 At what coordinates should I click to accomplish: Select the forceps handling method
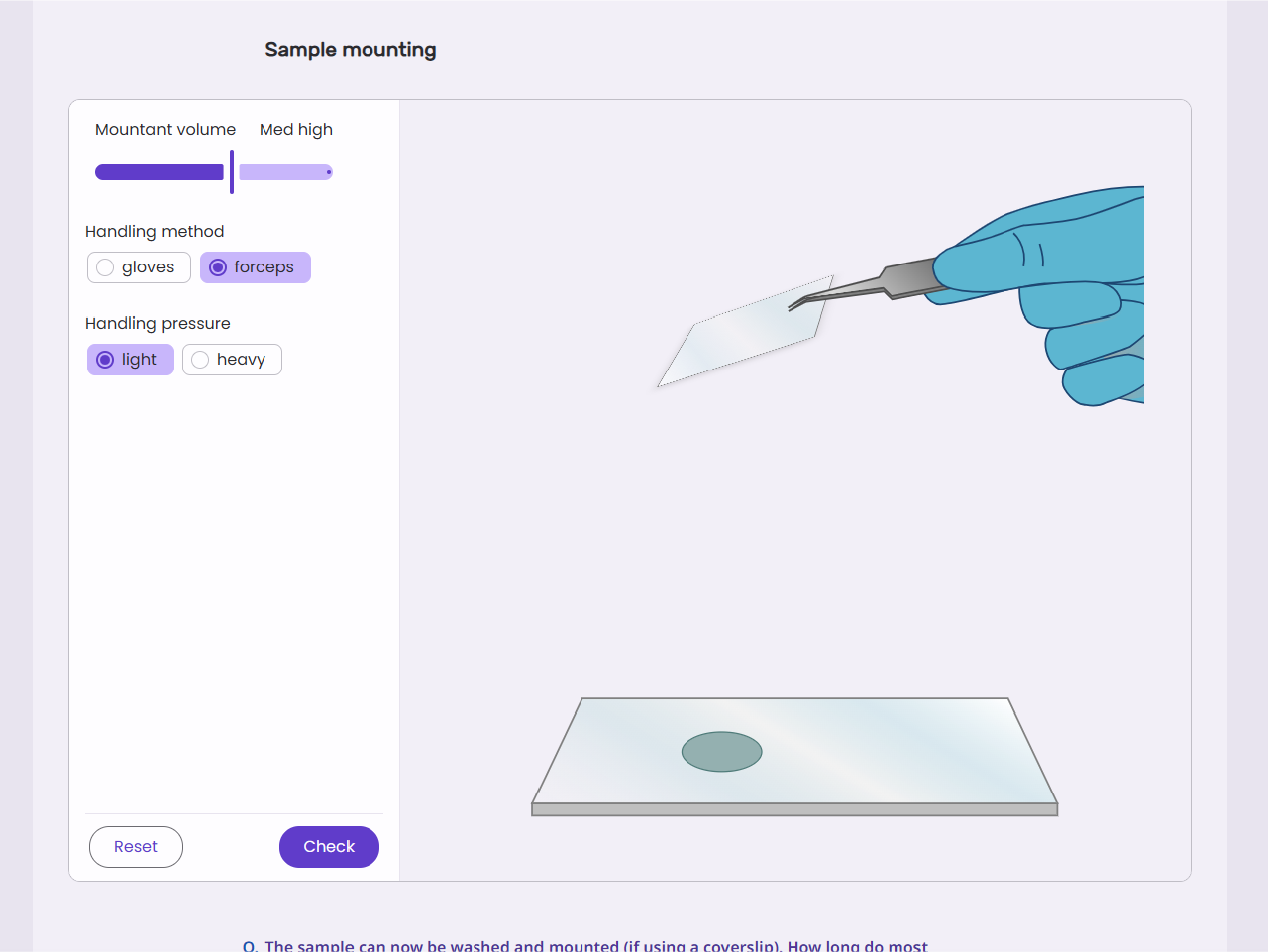tap(256, 267)
